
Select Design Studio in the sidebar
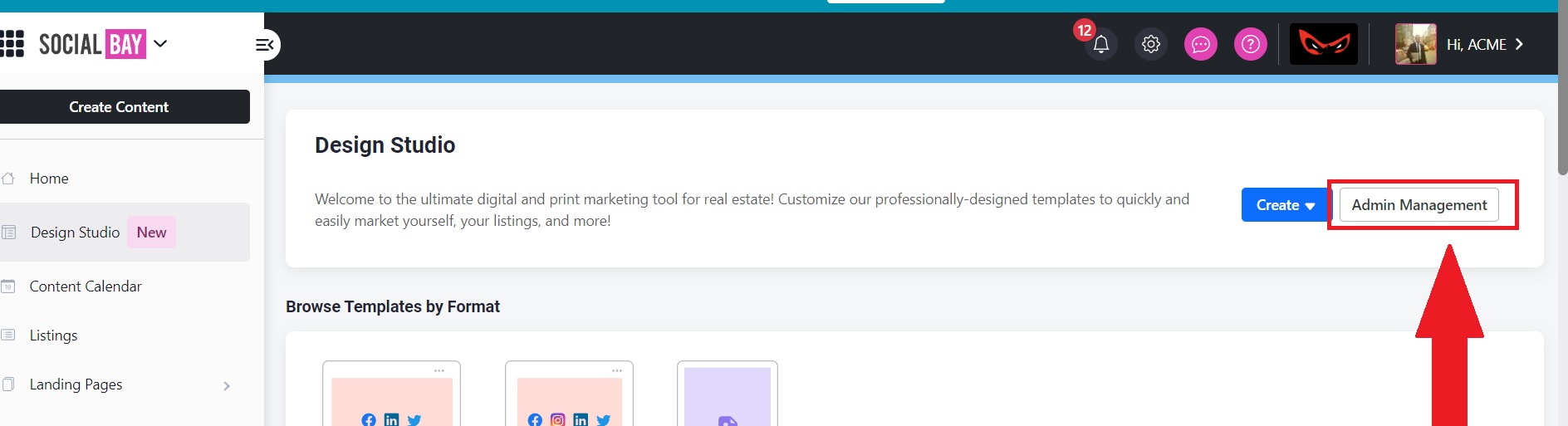[x=75, y=233]
